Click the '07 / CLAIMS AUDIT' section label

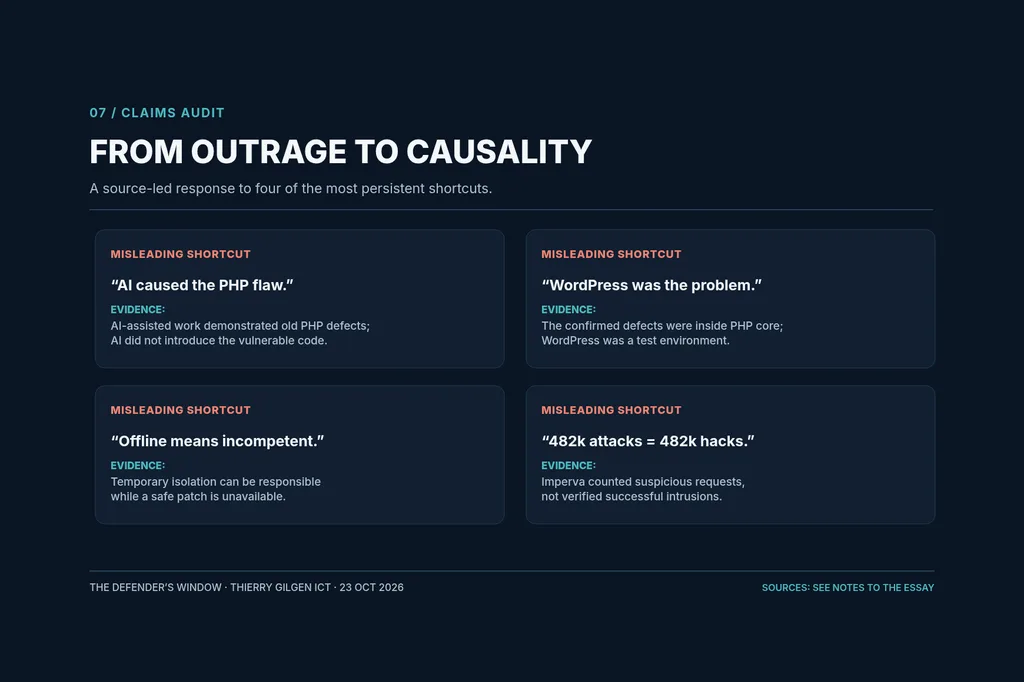pyautogui.click(x=157, y=113)
